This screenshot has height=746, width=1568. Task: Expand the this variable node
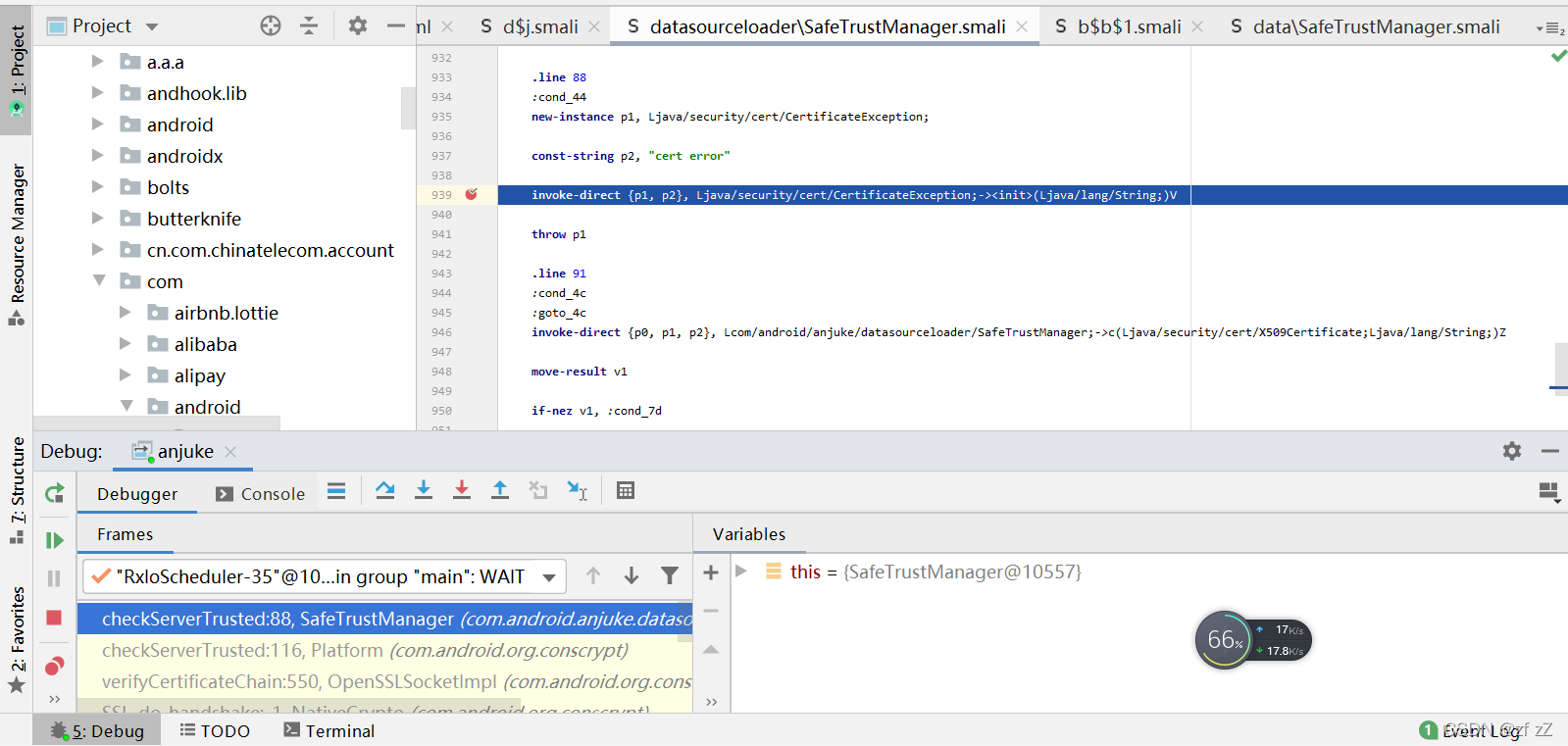(741, 571)
